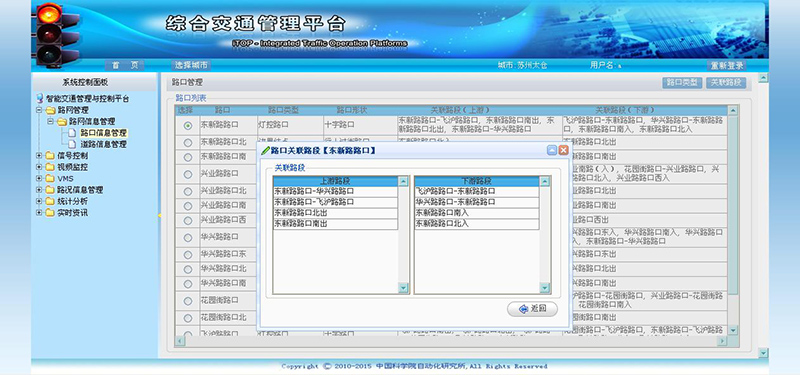Click table horizontal scroll-right arrow

[x=722, y=341]
